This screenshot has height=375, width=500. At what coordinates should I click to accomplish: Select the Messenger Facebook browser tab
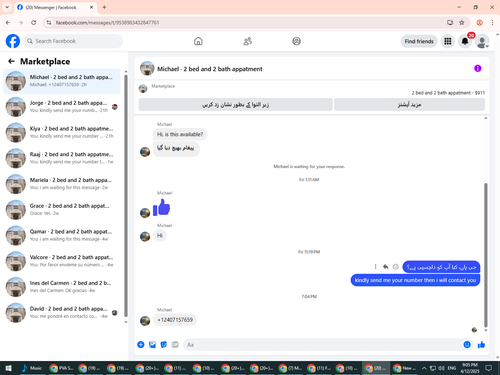pyautogui.click(x=55, y=7)
